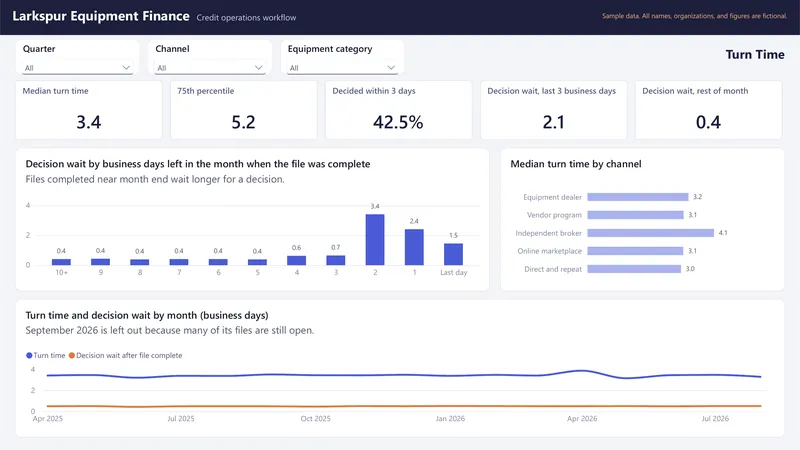The width and height of the screenshot is (800, 450).
Task: Click the Turn Time page heading
Action: click(755, 55)
